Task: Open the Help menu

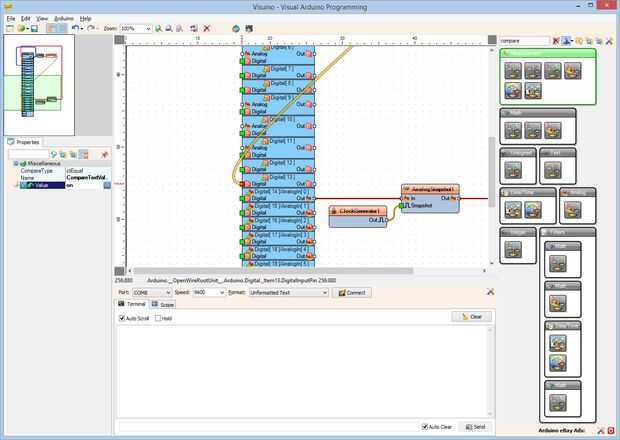Action: (85, 19)
